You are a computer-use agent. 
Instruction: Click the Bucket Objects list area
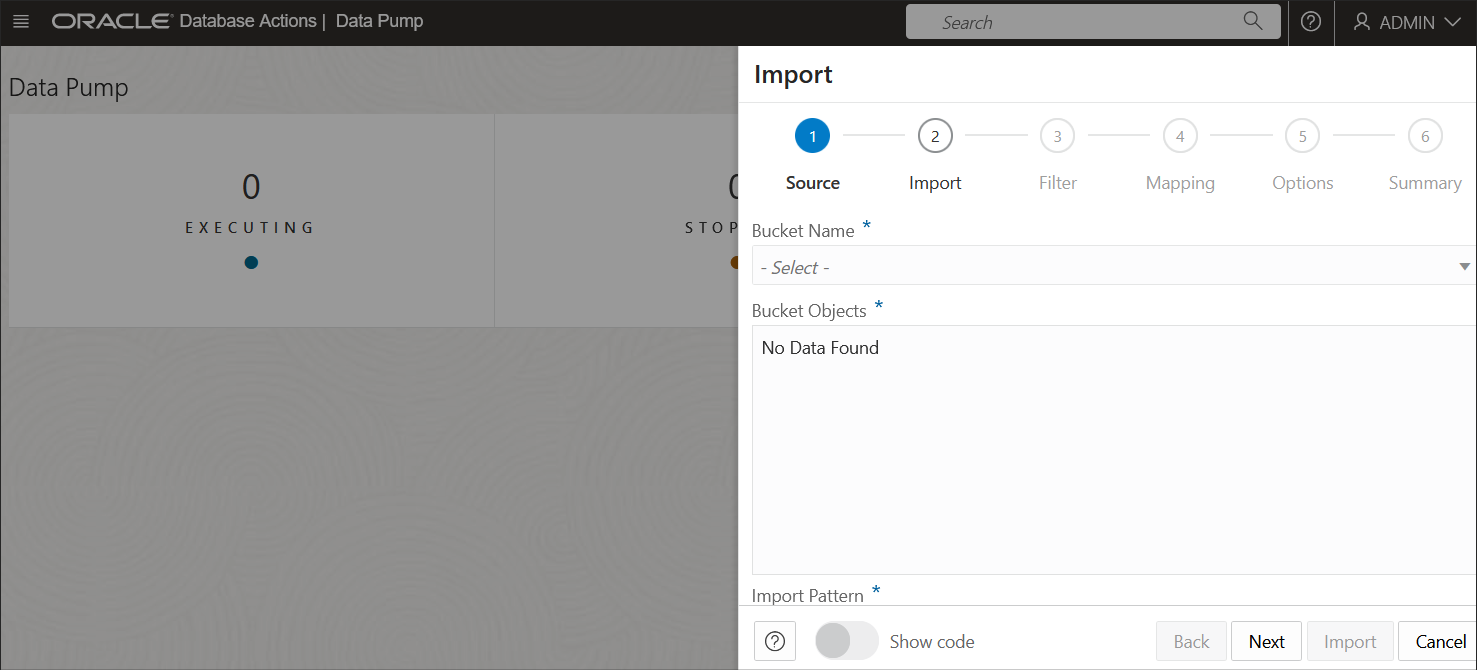(x=1114, y=450)
